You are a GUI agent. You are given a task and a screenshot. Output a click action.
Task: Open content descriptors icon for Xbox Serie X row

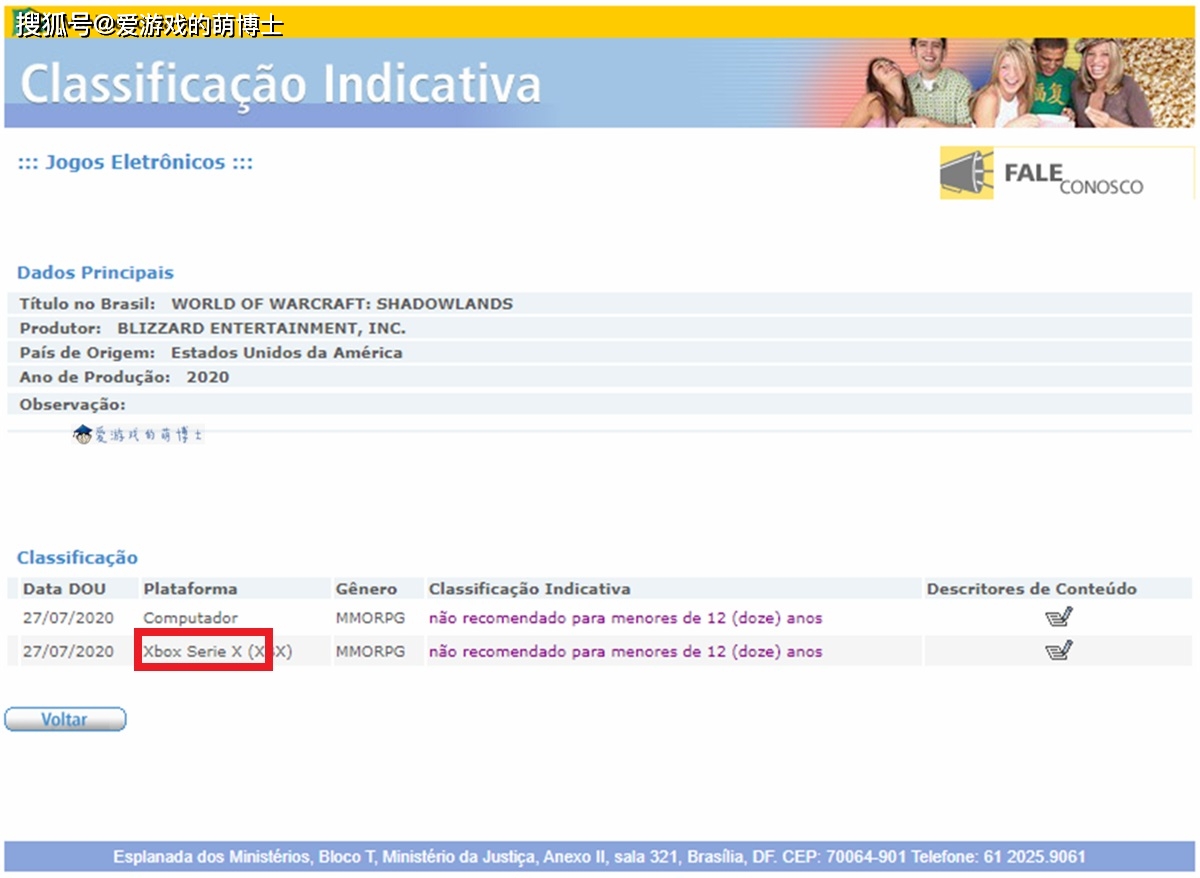click(1058, 651)
